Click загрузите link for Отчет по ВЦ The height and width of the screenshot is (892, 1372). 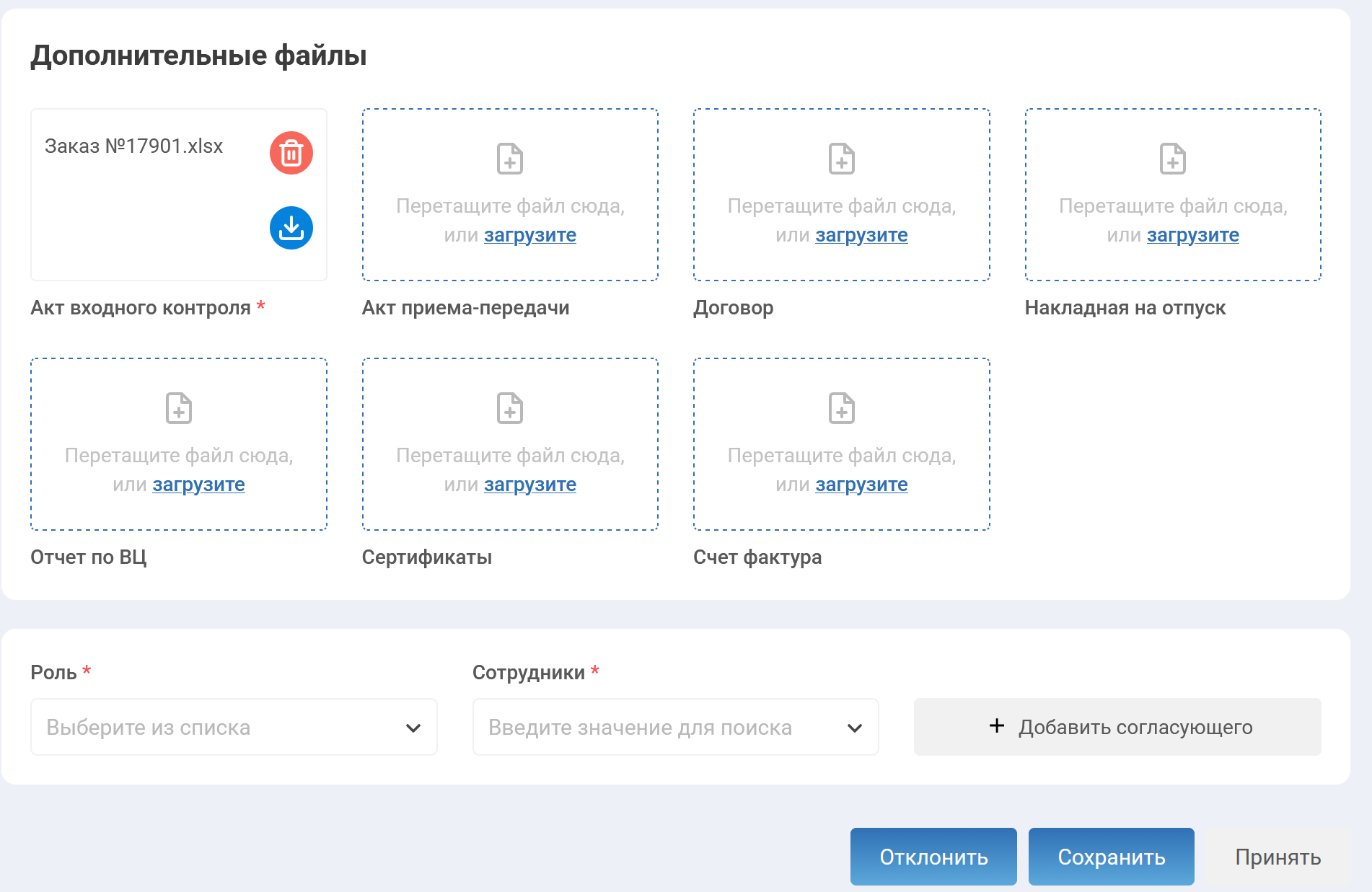point(198,485)
